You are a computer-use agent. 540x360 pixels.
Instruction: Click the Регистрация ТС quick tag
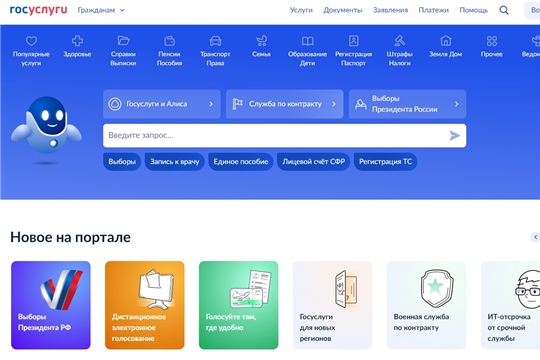pyautogui.click(x=385, y=162)
